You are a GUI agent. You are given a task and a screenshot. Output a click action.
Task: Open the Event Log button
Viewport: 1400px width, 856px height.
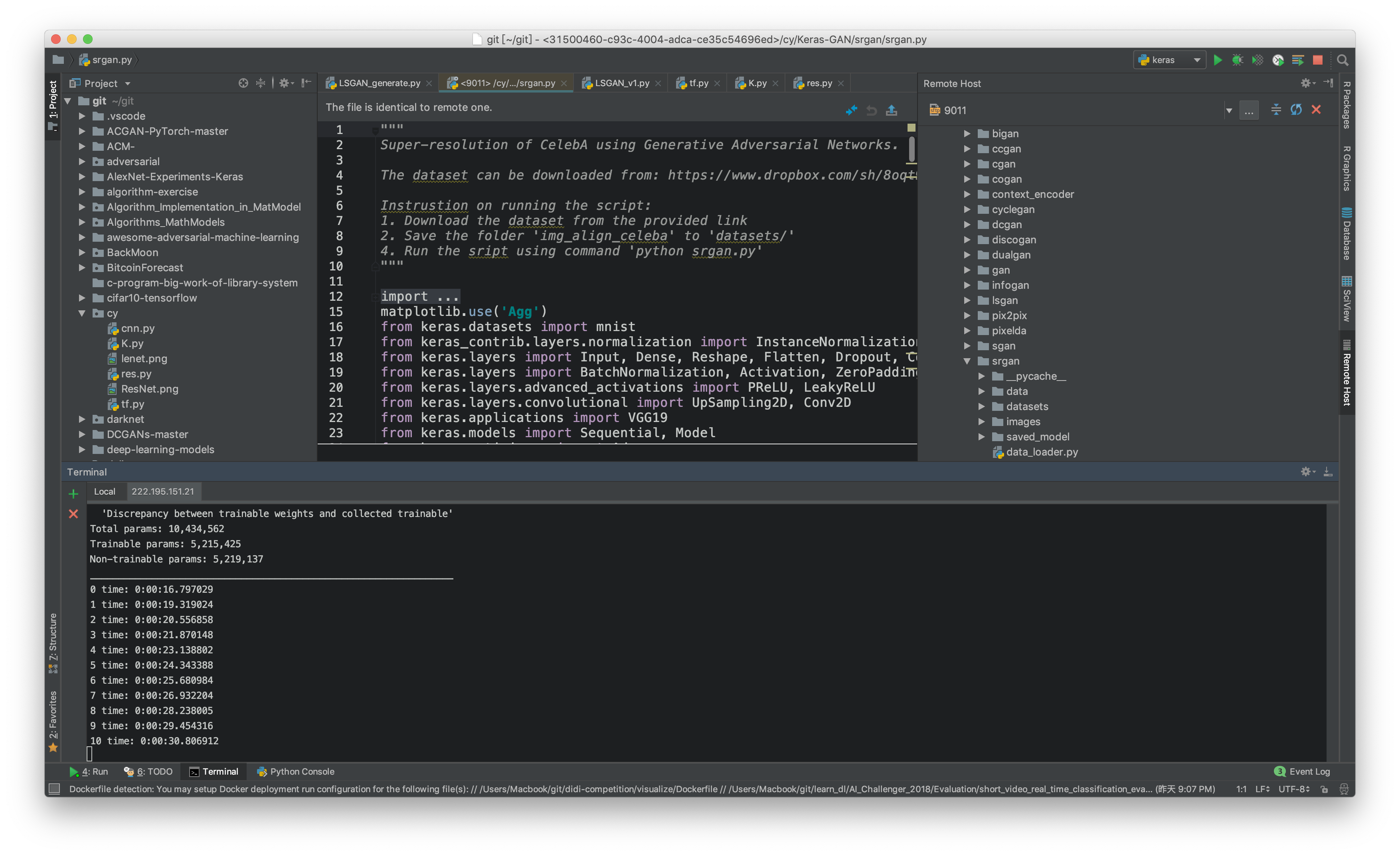pyautogui.click(x=1302, y=771)
